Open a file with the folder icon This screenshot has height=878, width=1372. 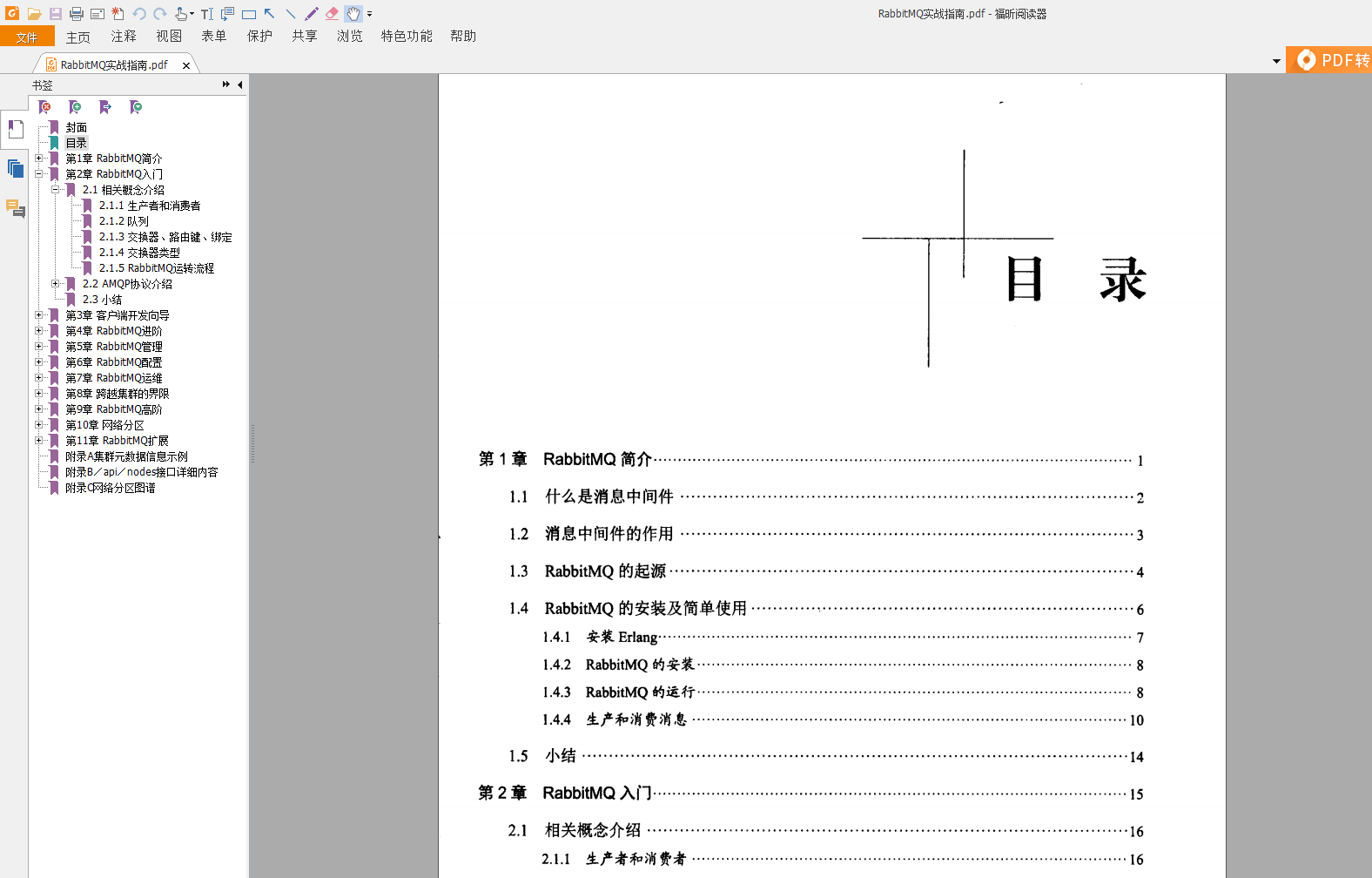point(34,14)
